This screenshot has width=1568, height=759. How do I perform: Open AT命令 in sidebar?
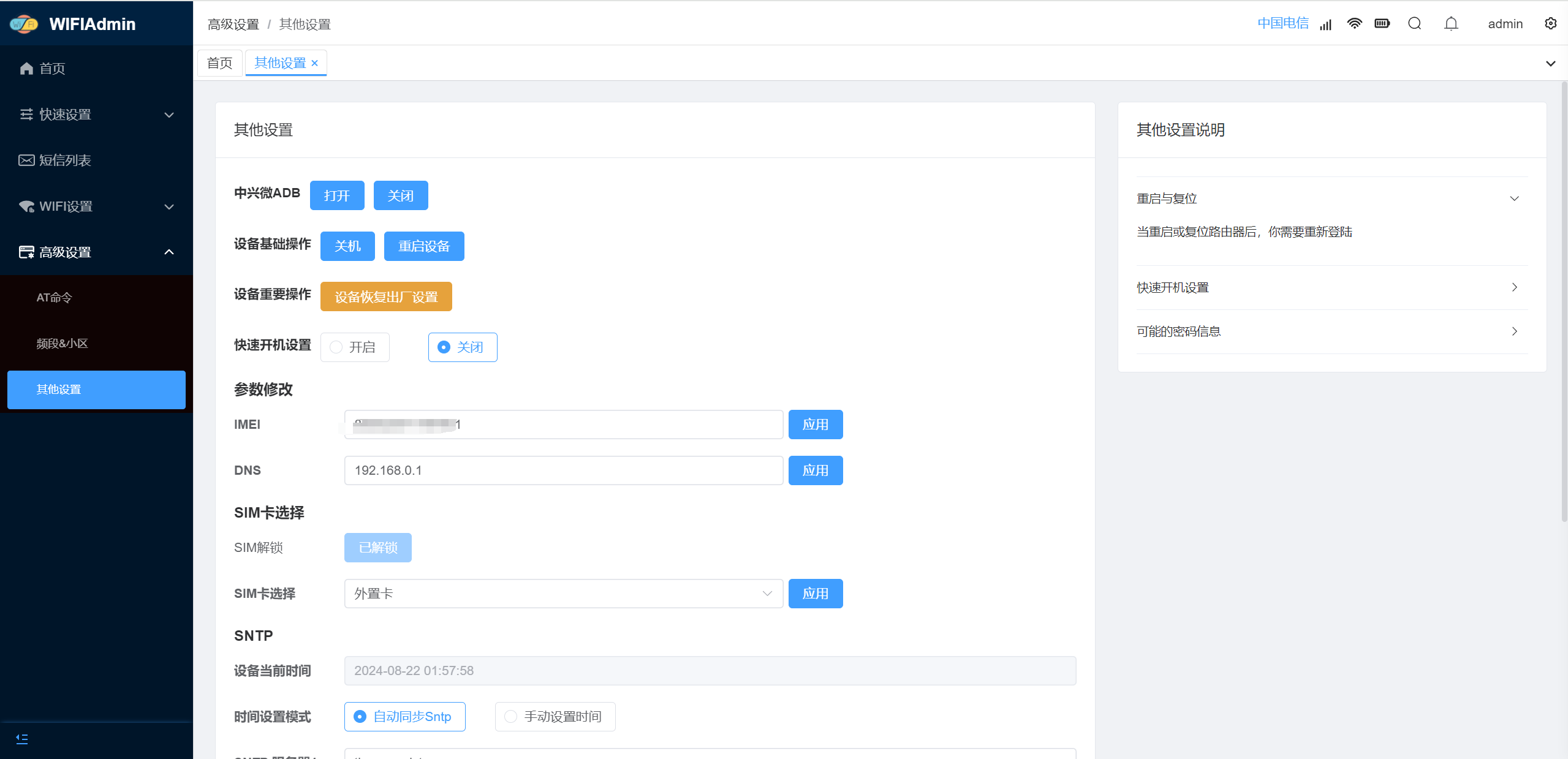(x=96, y=298)
